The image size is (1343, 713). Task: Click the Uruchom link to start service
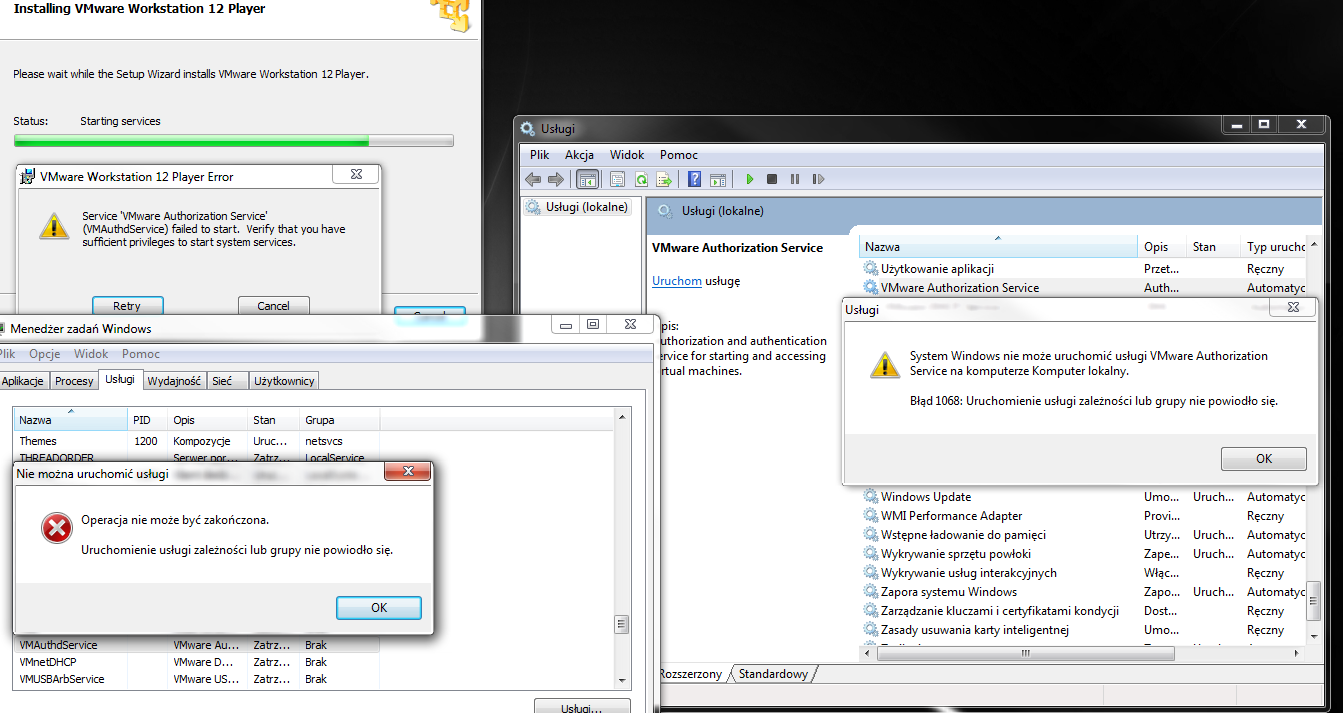point(677,281)
